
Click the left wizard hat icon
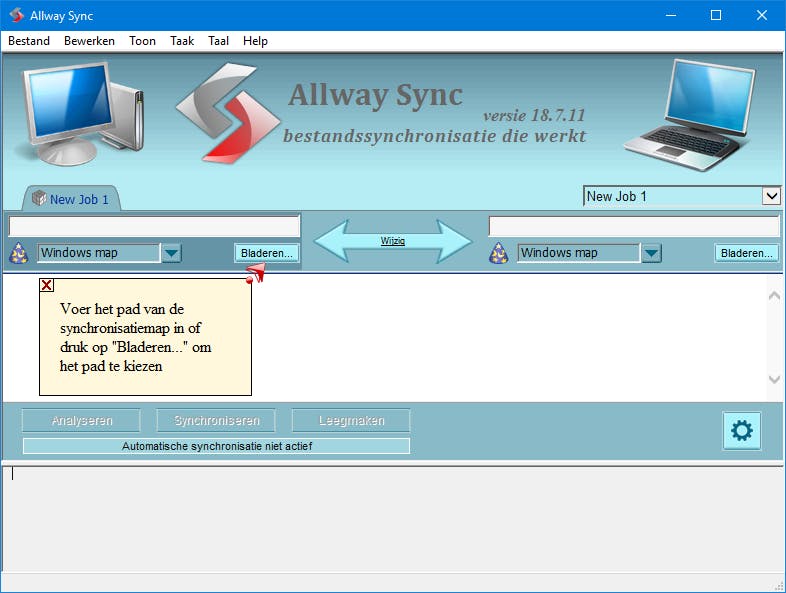(x=19, y=253)
